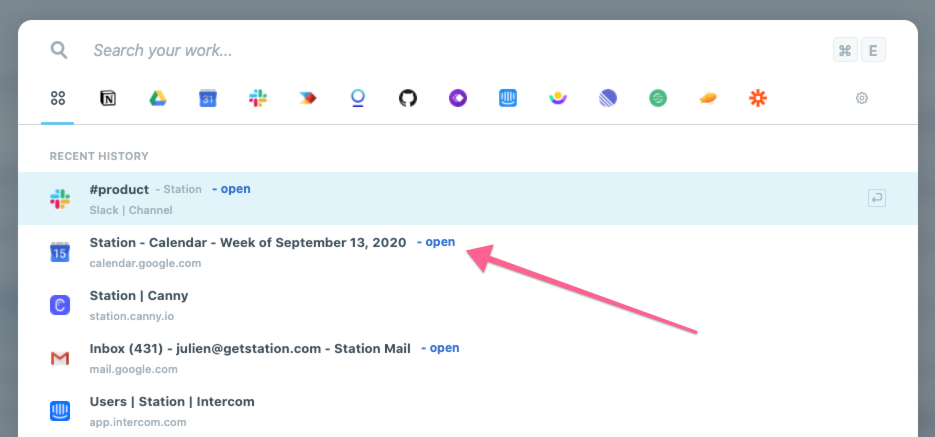Click the calendar 15 icon on Calendar row
Screen dimensions: 935x437
pos(60,252)
